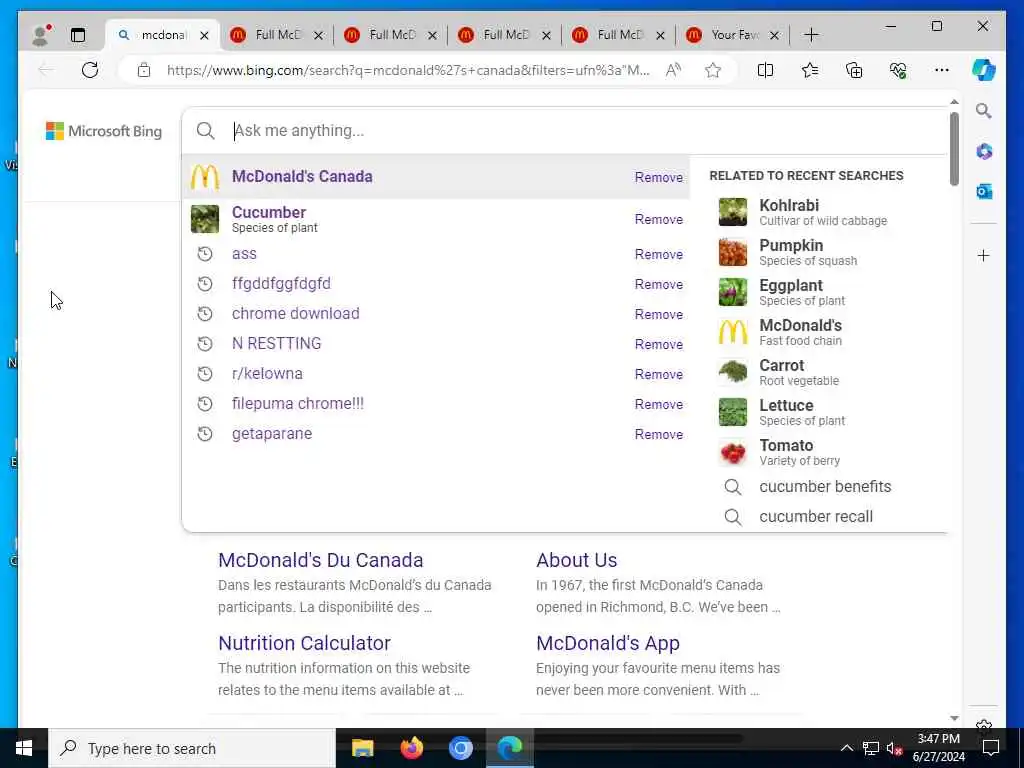
Task: Open Settings and more ellipsis menu
Action: pos(942,70)
